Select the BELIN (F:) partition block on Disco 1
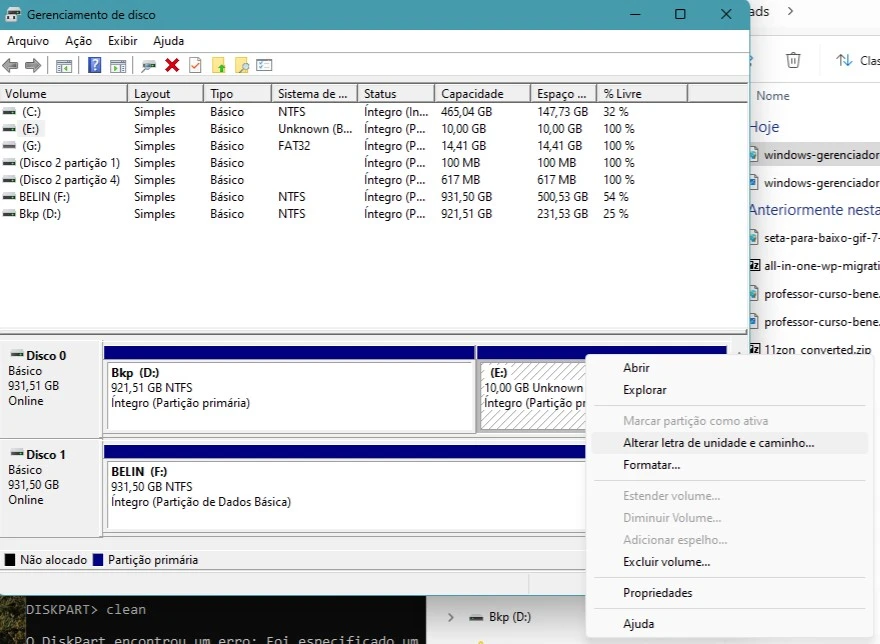This screenshot has width=880, height=644. tap(346, 495)
